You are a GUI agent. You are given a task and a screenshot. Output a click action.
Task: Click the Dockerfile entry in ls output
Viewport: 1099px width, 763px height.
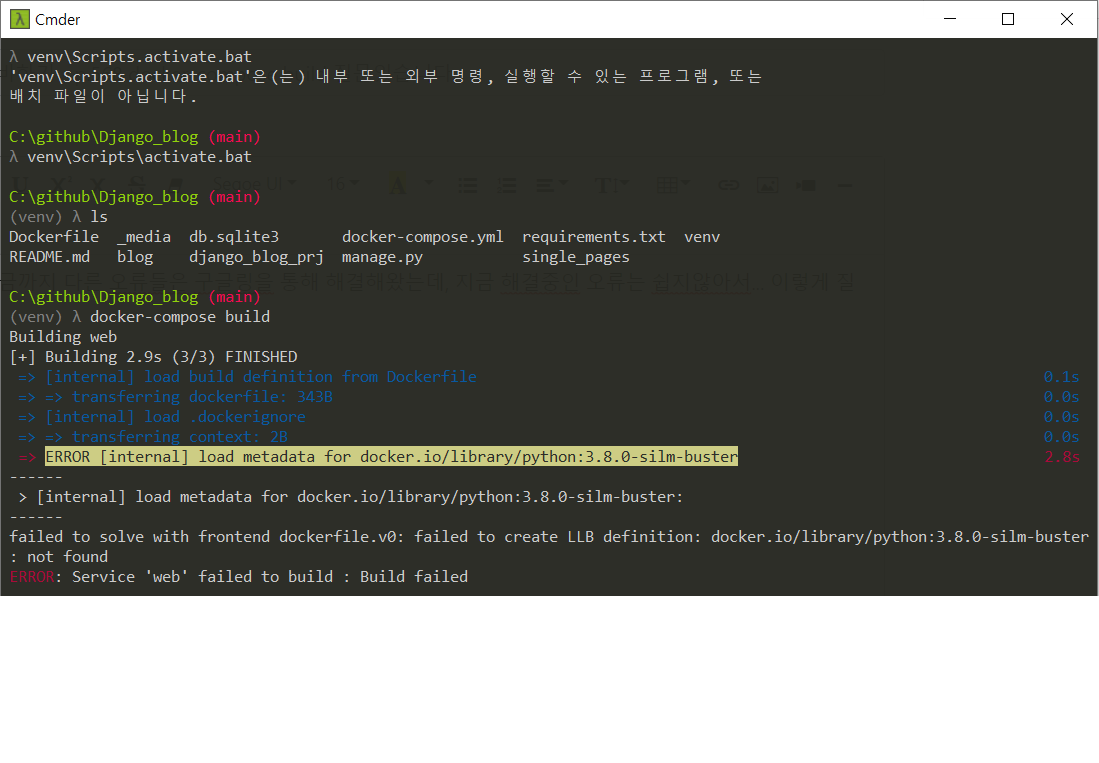[x=54, y=237]
